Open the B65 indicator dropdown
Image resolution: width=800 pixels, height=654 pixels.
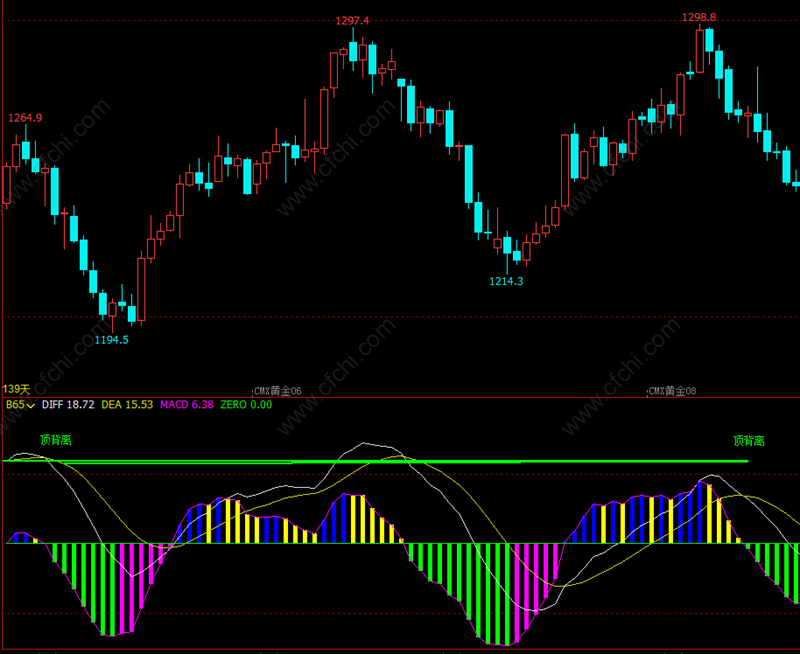tap(20, 405)
